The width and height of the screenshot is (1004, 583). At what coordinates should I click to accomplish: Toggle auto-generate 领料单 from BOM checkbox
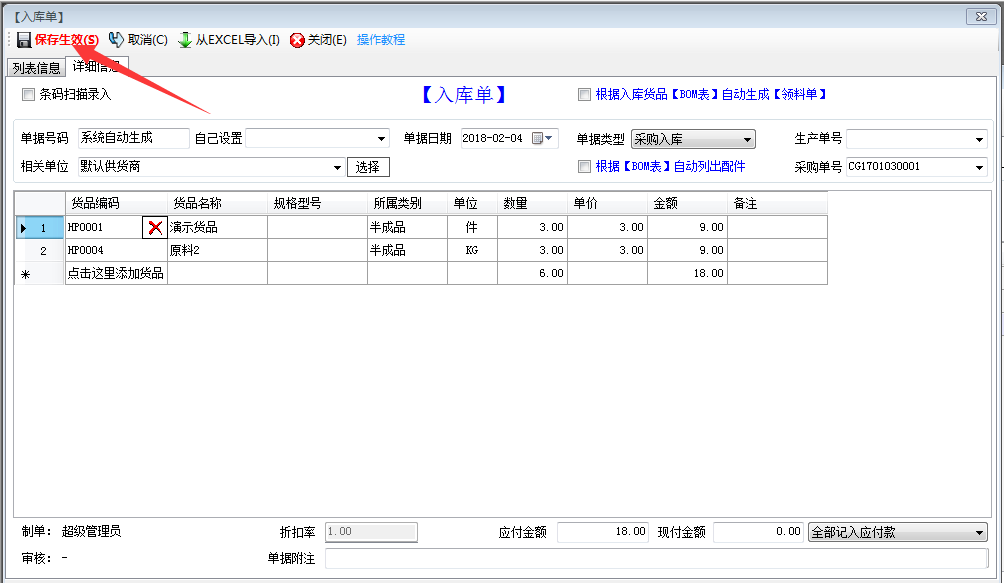pos(585,95)
